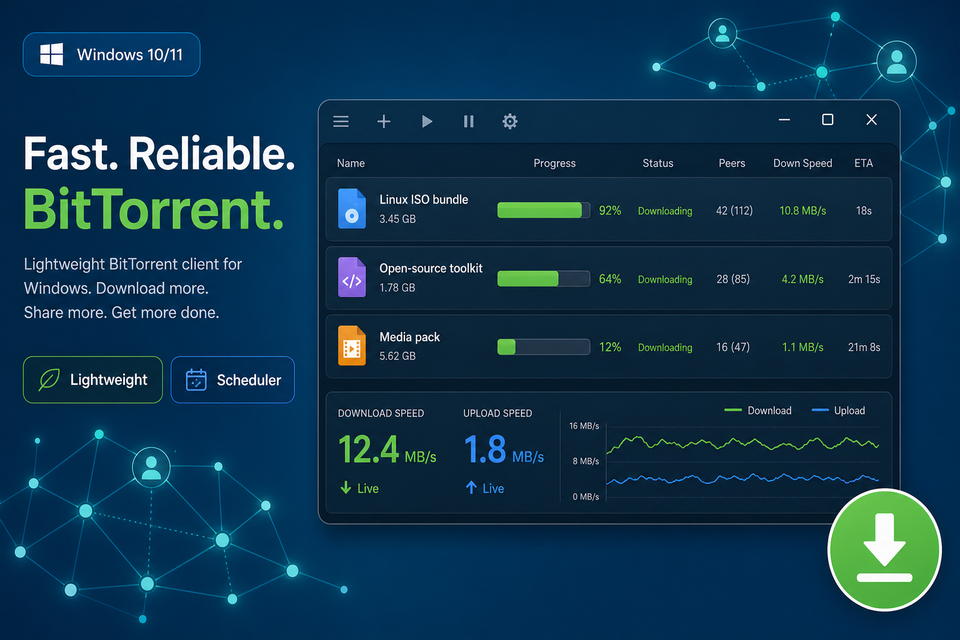Click the 16 (47) peers value
Image resolution: width=960 pixels, height=640 pixels.
(x=733, y=347)
